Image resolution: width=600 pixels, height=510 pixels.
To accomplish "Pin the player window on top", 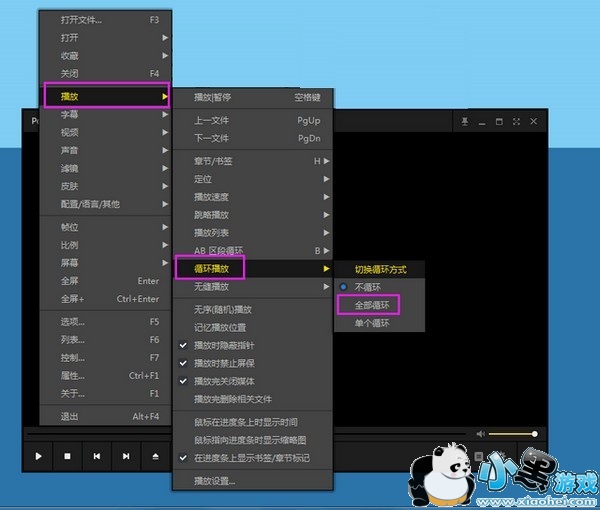I will point(464,121).
